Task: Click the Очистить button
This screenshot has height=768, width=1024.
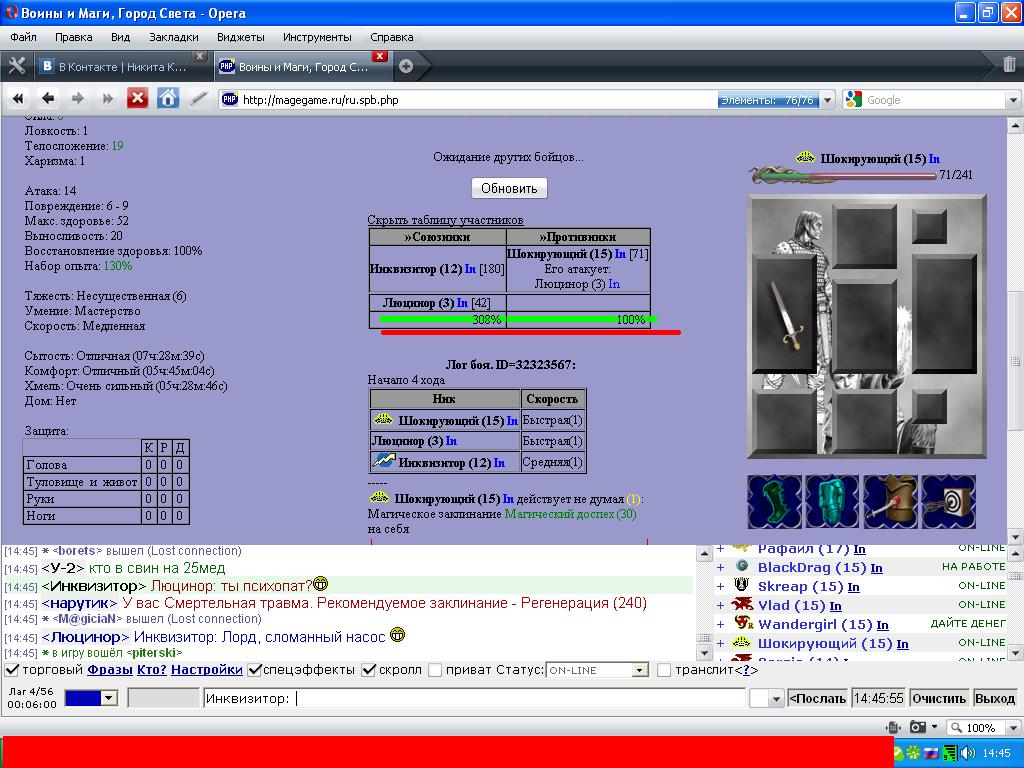Action: [x=939, y=698]
